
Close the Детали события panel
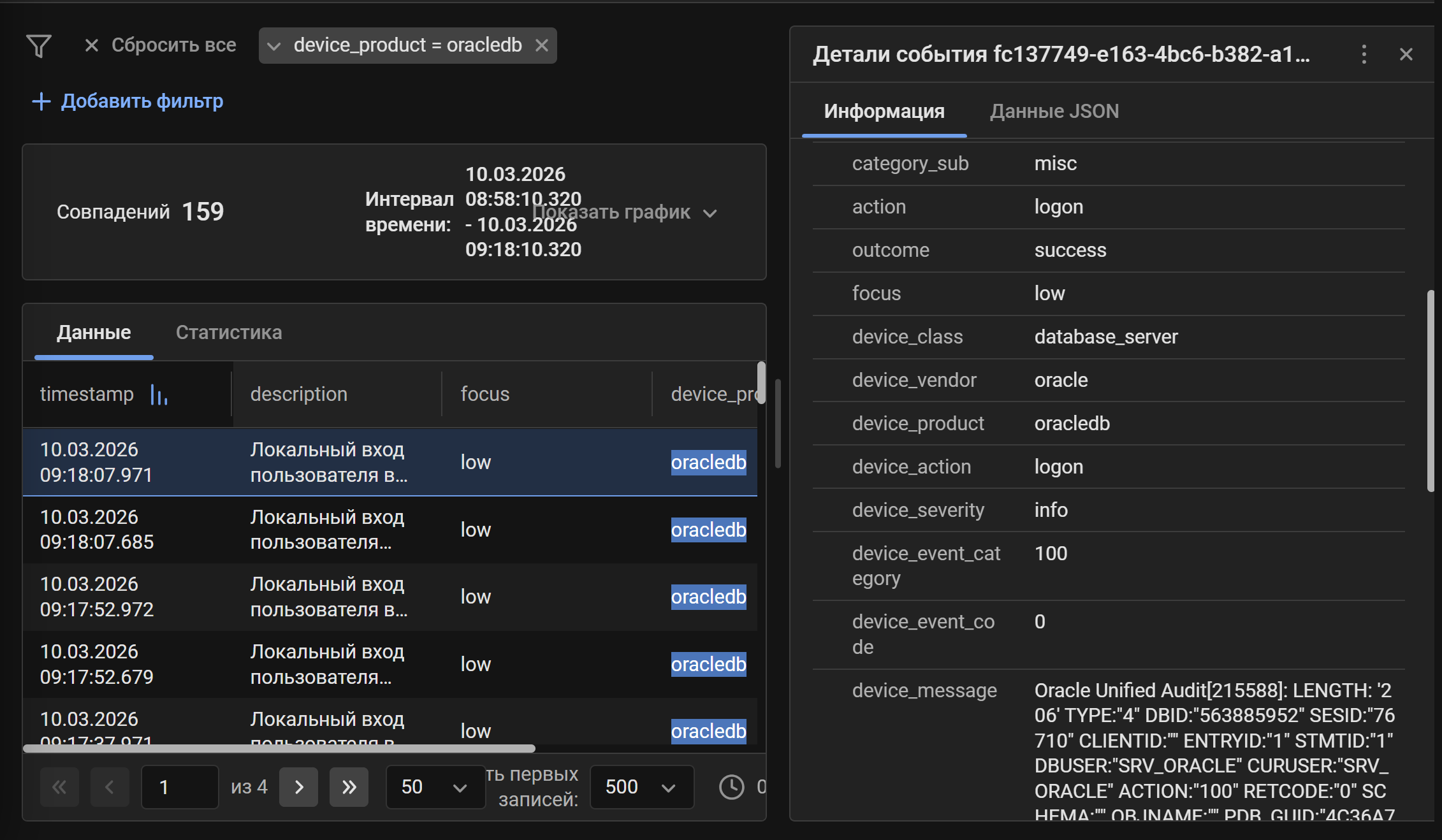pyautogui.click(x=1406, y=54)
